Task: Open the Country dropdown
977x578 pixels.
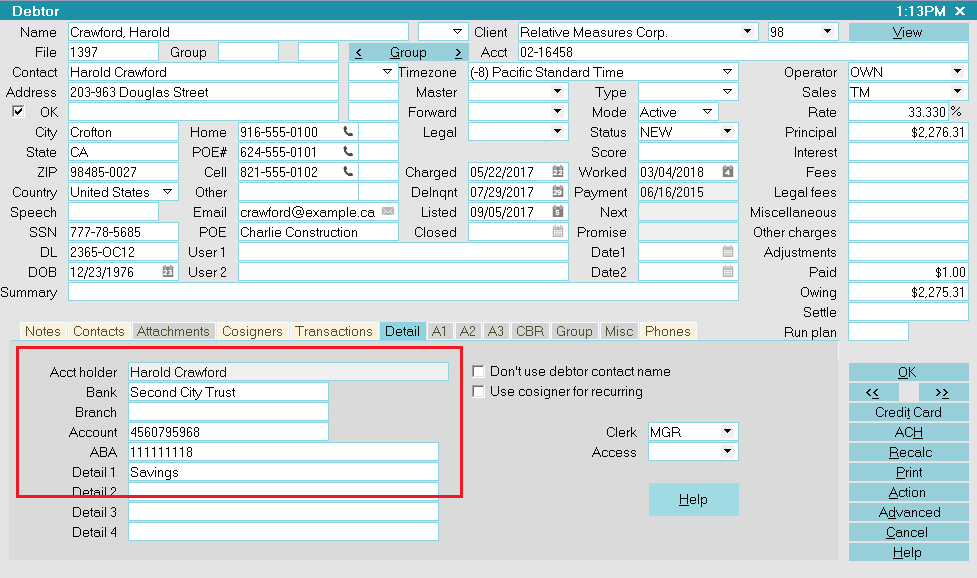Action: 167,192
